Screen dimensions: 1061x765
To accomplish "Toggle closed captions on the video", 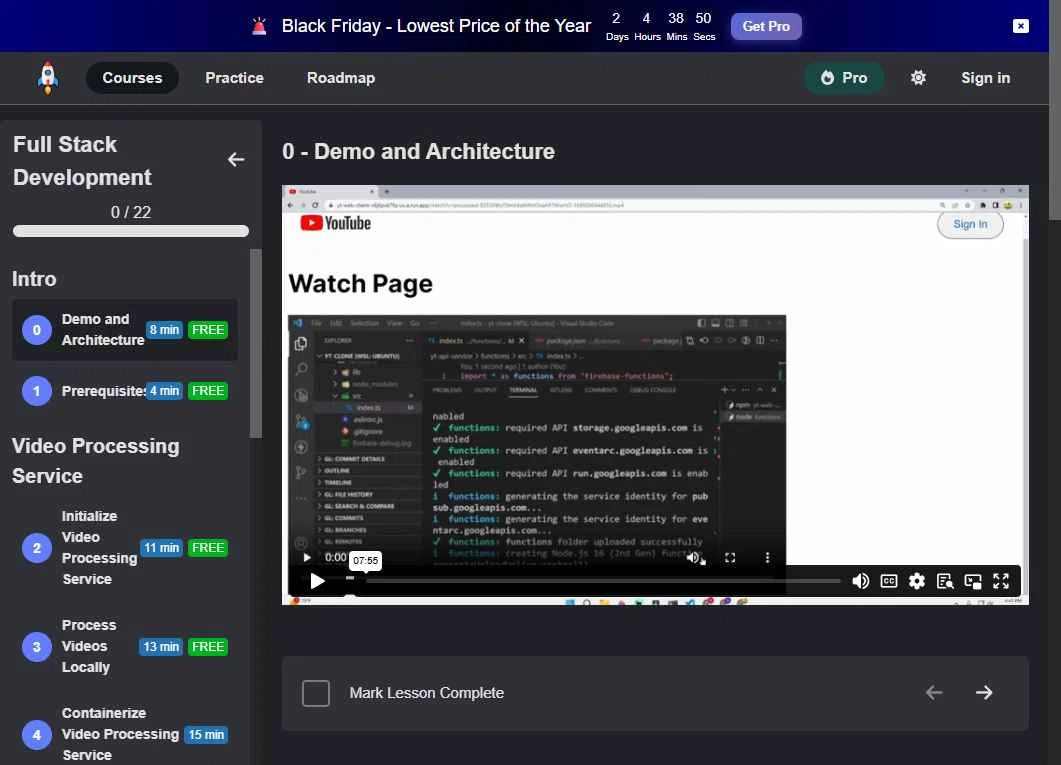I will [888, 581].
